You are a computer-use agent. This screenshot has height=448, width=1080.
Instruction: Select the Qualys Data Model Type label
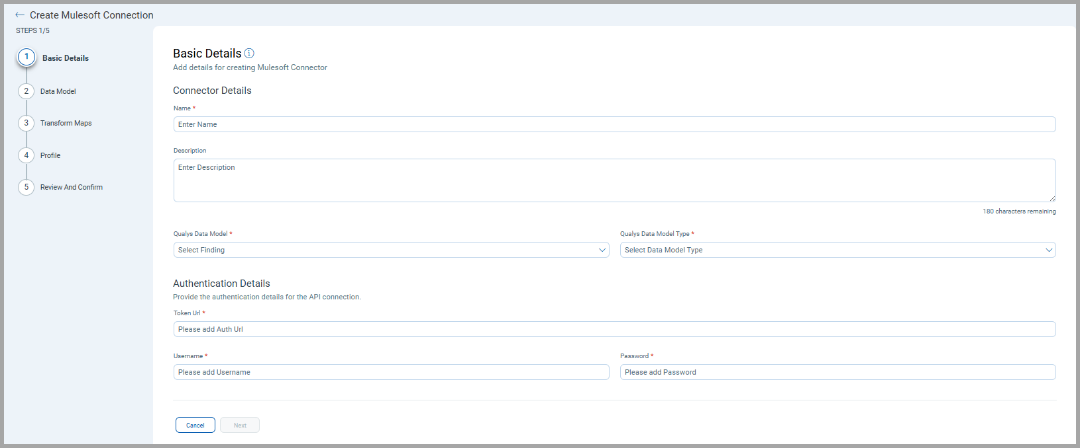(655, 234)
